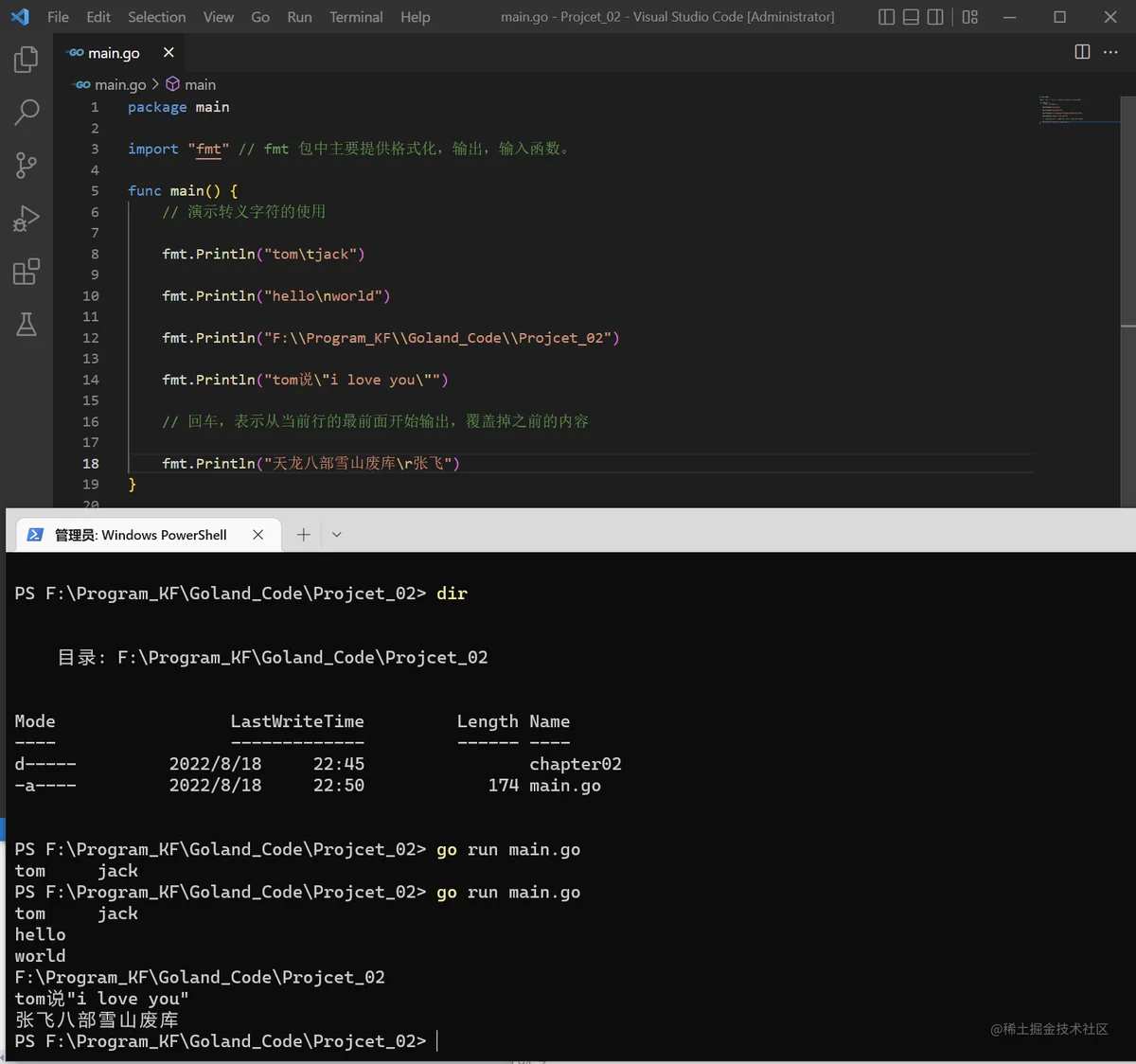Open the View menu
The image size is (1136, 1064).
click(x=219, y=17)
